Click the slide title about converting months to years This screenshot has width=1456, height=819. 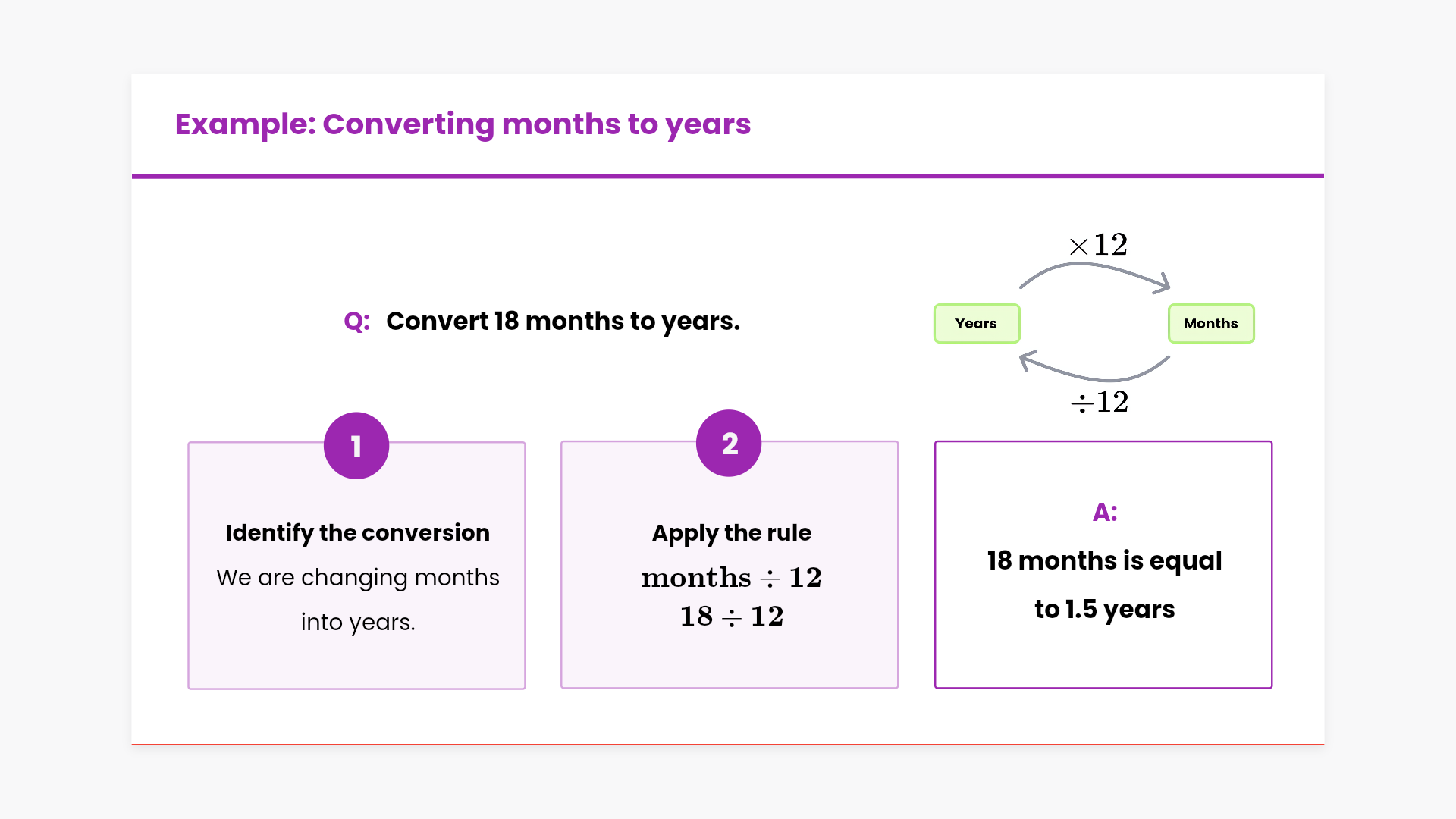coord(463,124)
